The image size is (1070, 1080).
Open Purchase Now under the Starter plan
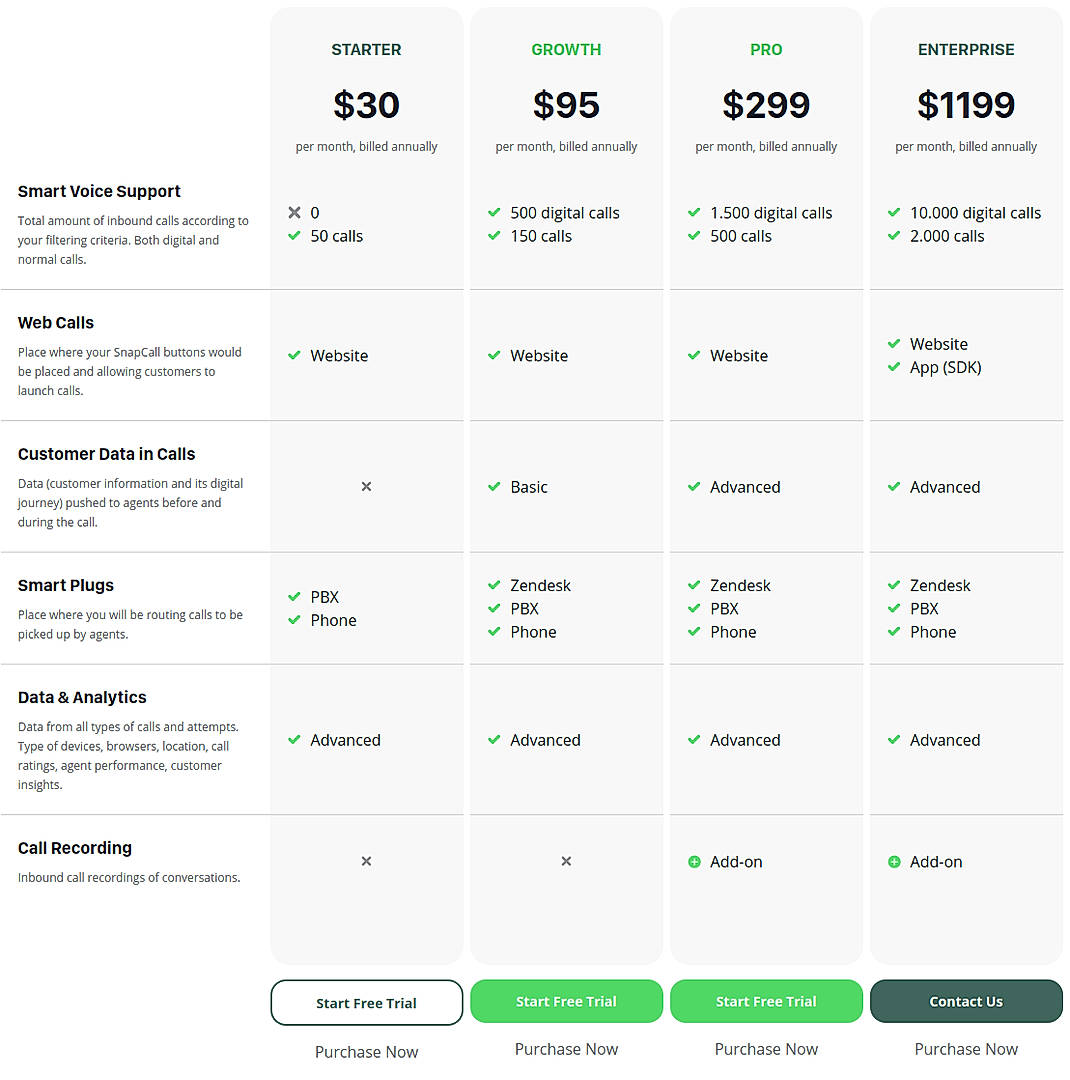(x=366, y=1051)
